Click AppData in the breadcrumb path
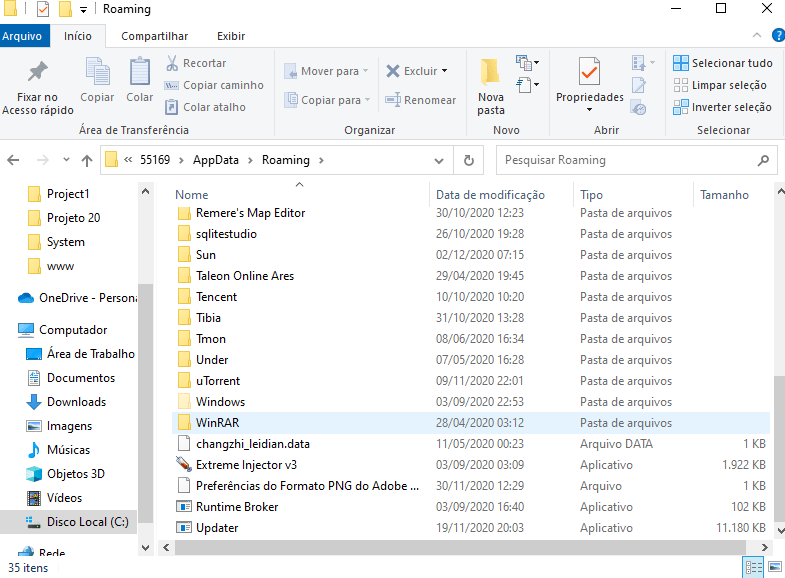The image size is (785, 578). click(x=216, y=160)
